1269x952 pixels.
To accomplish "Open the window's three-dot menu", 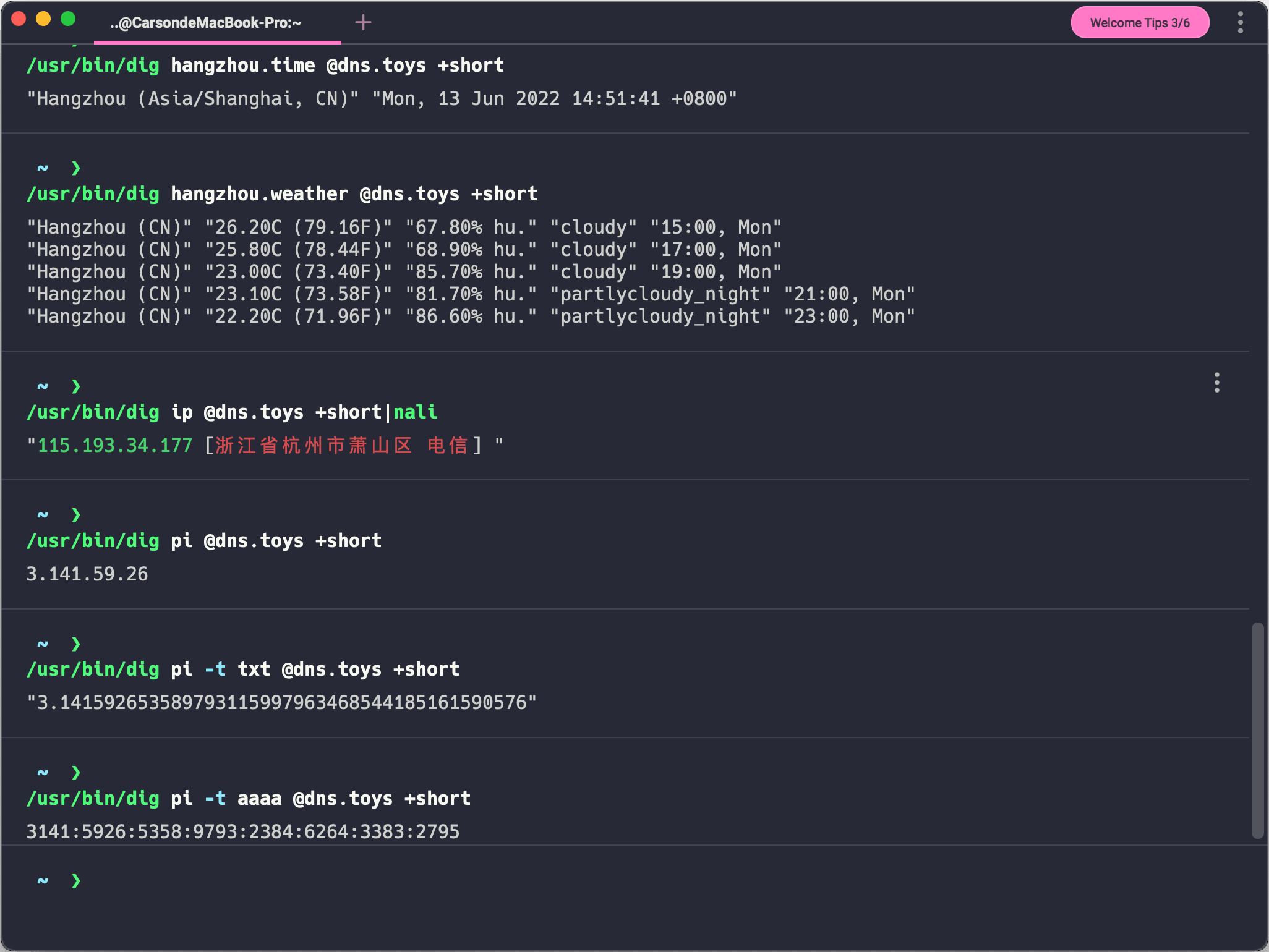I will pos(1240,23).
